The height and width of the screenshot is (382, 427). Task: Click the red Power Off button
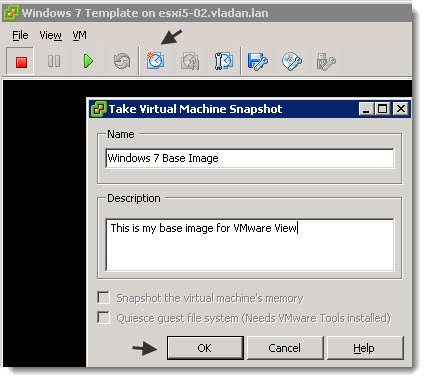(x=21, y=62)
